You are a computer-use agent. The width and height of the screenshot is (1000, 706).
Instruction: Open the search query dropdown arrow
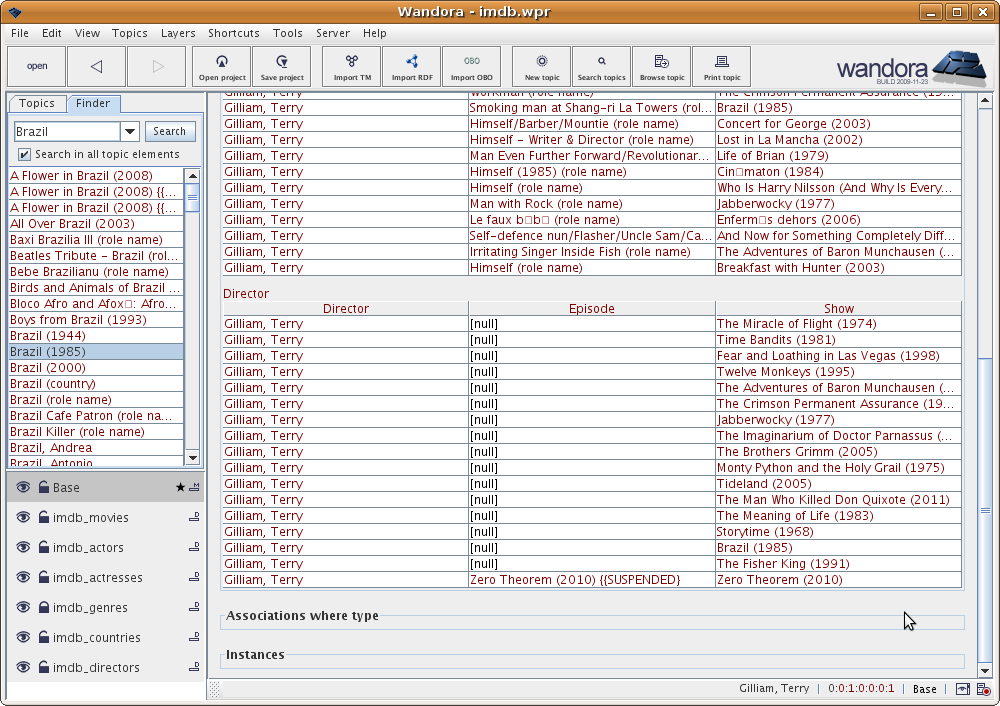click(130, 132)
